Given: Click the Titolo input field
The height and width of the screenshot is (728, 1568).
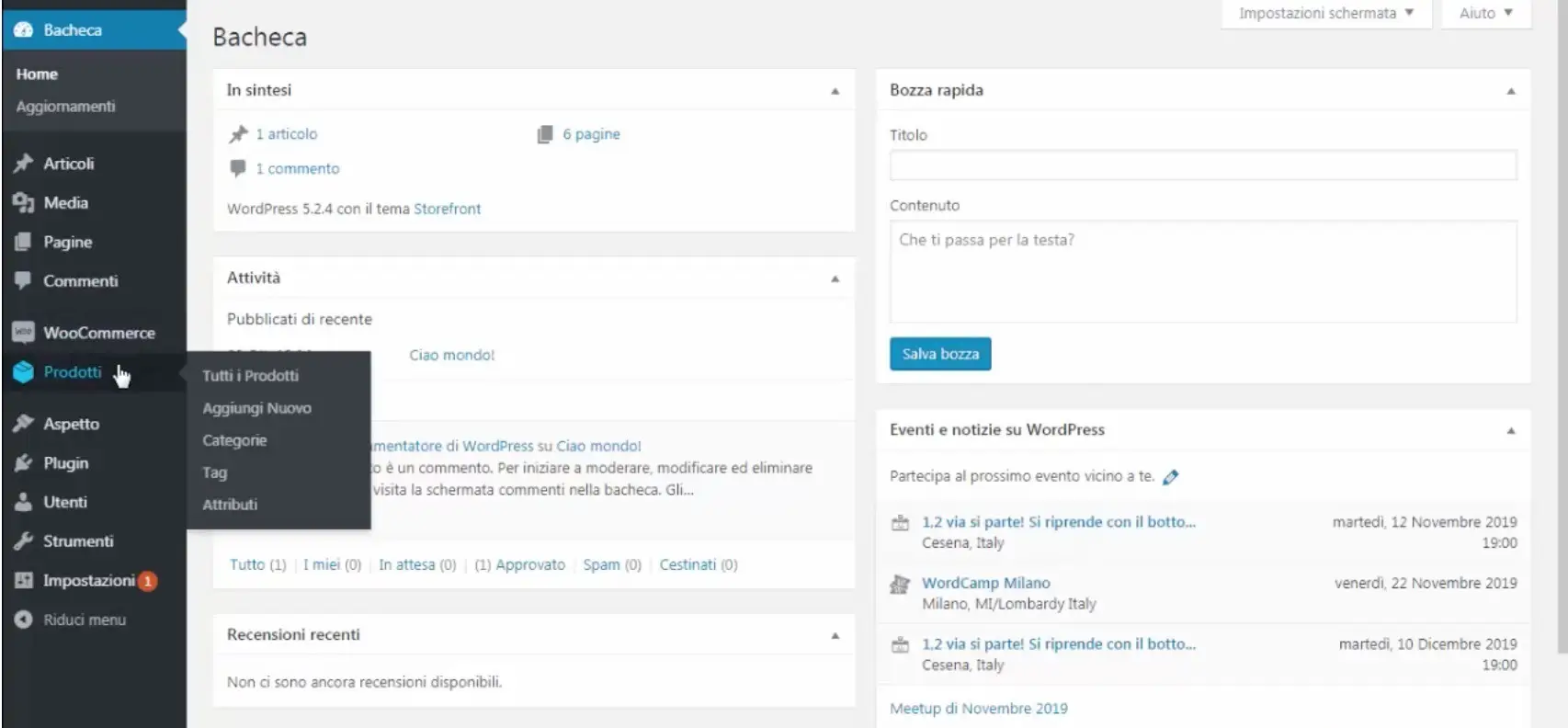Looking at the screenshot, I should (1203, 165).
